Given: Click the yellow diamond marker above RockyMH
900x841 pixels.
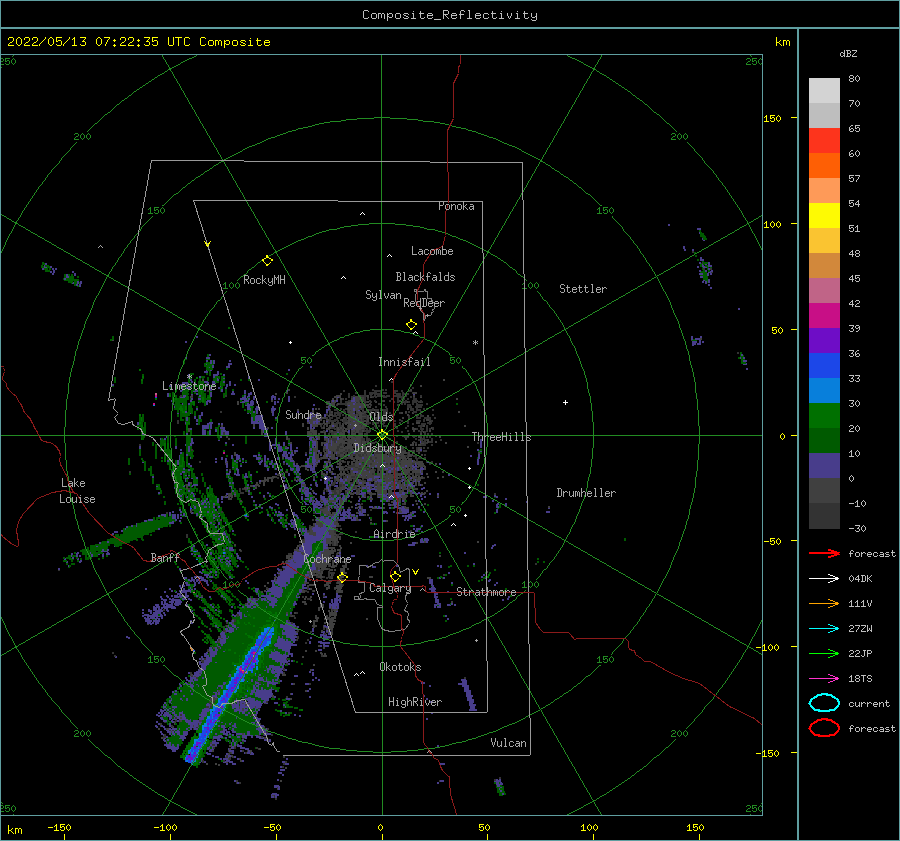Looking at the screenshot, I should click(x=267, y=261).
